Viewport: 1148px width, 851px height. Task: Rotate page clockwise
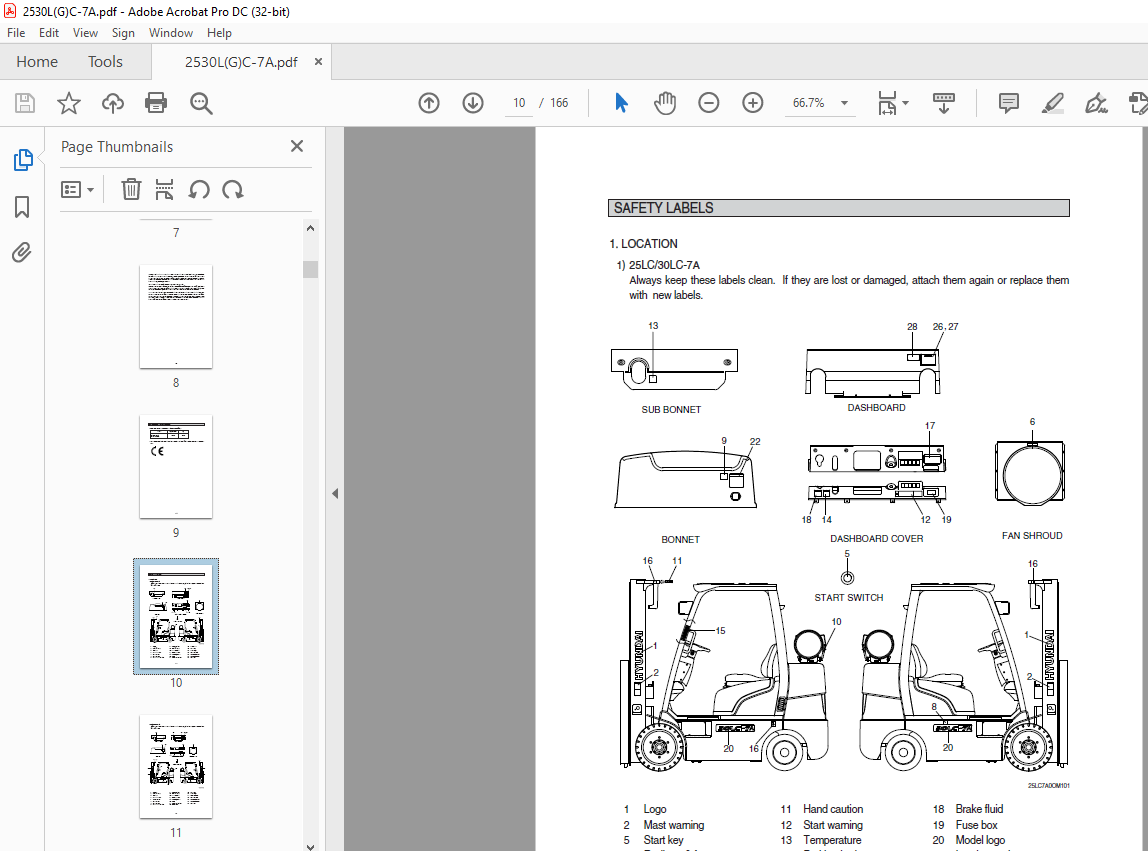(x=233, y=190)
